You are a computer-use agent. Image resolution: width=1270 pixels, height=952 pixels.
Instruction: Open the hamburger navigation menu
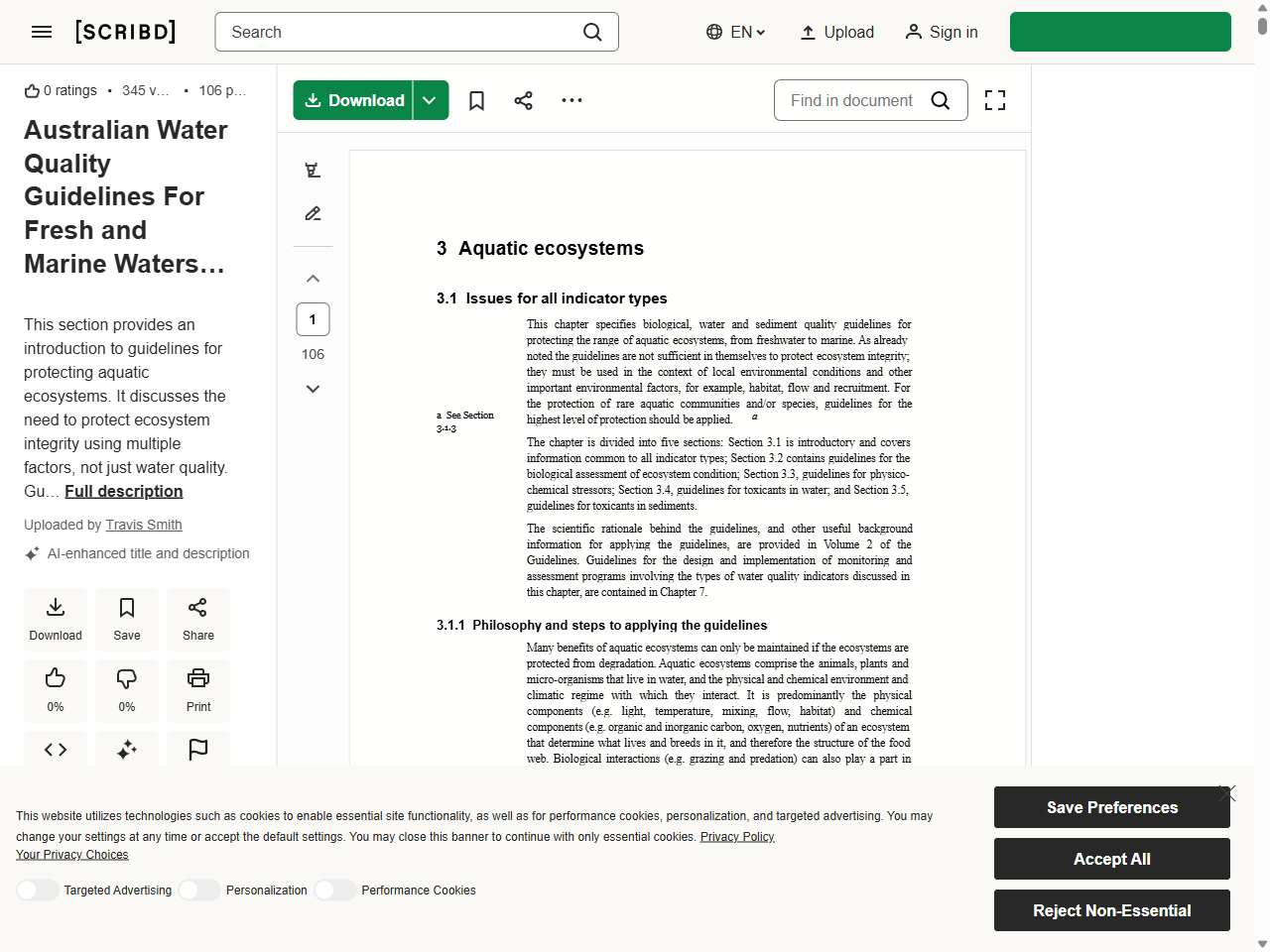click(42, 32)
